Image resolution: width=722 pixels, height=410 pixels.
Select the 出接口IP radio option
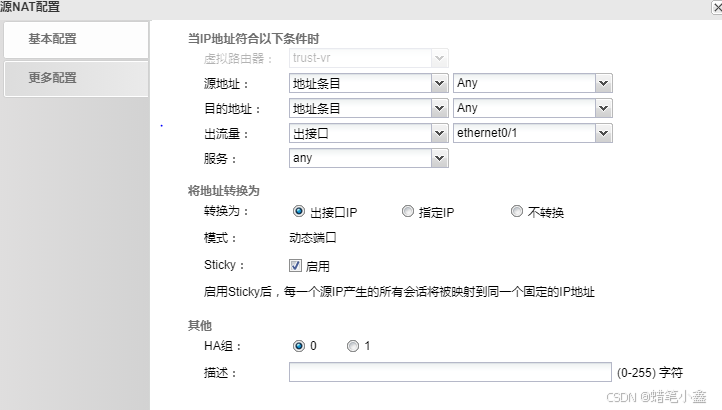point(298,212)
